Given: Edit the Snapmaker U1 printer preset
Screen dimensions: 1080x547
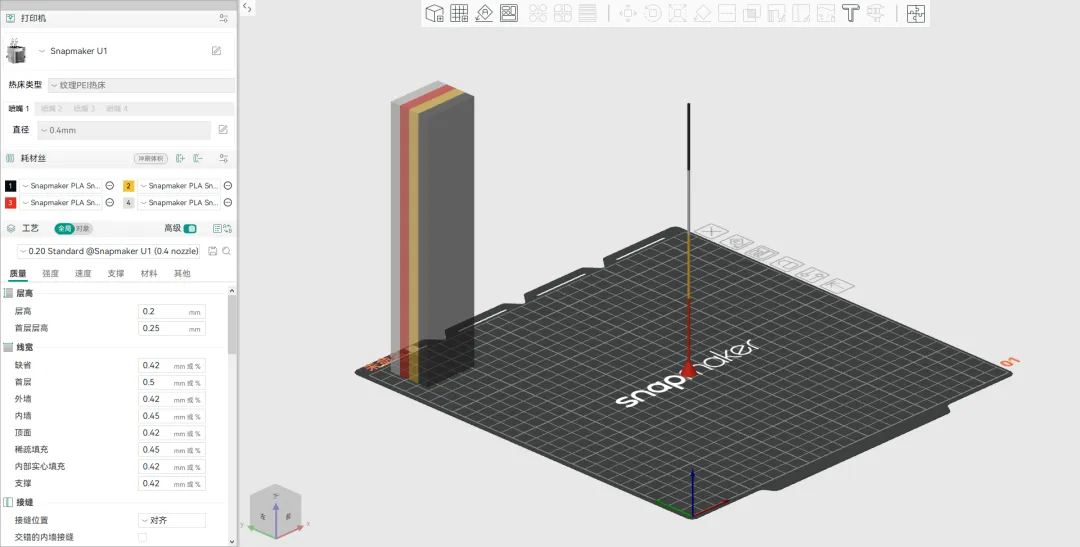Looking at the screenshot, I should point(216,51).
